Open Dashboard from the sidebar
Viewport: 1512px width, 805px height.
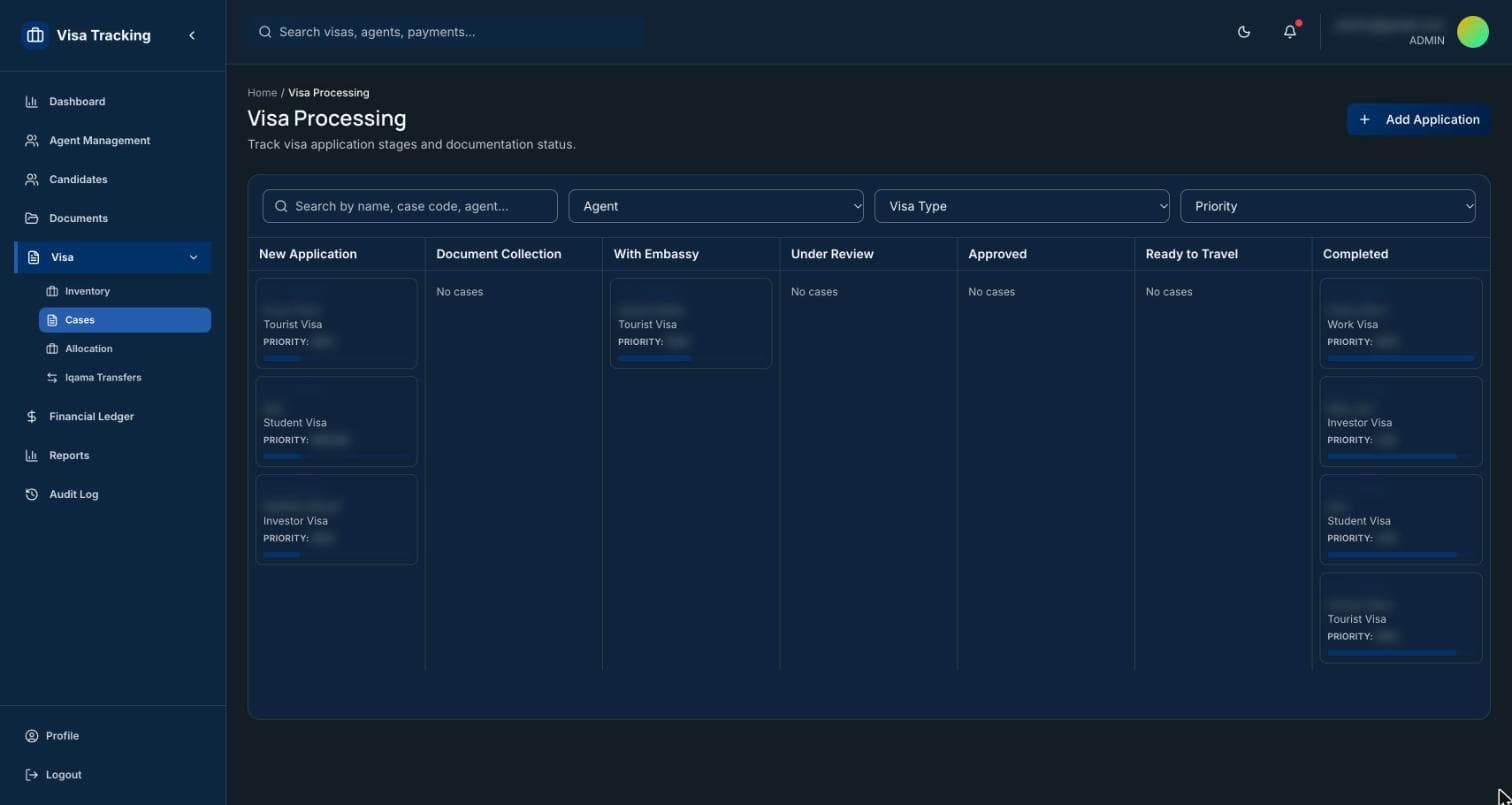coord(113,102)
